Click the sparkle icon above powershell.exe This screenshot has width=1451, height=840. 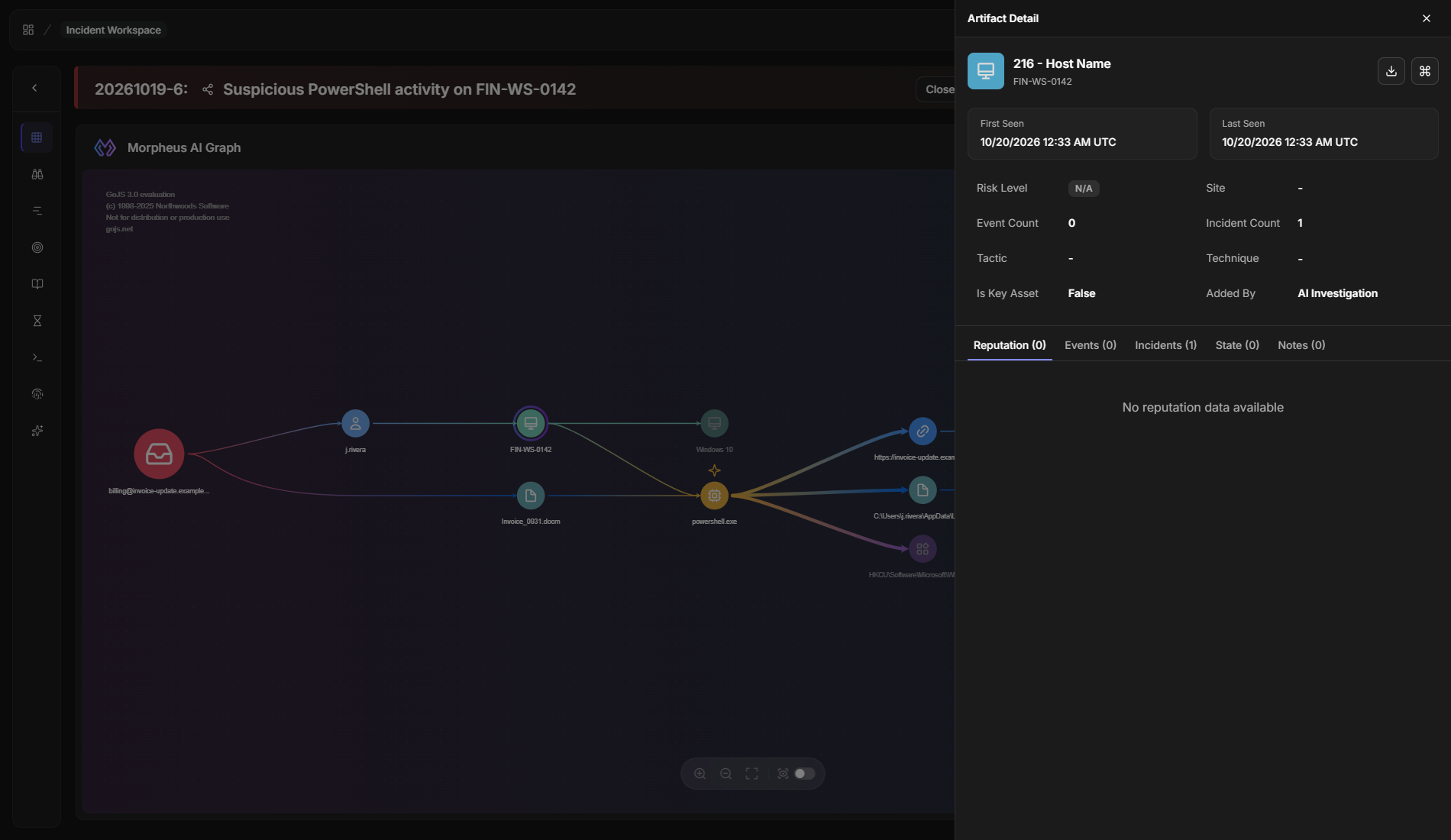coord(714,470)
